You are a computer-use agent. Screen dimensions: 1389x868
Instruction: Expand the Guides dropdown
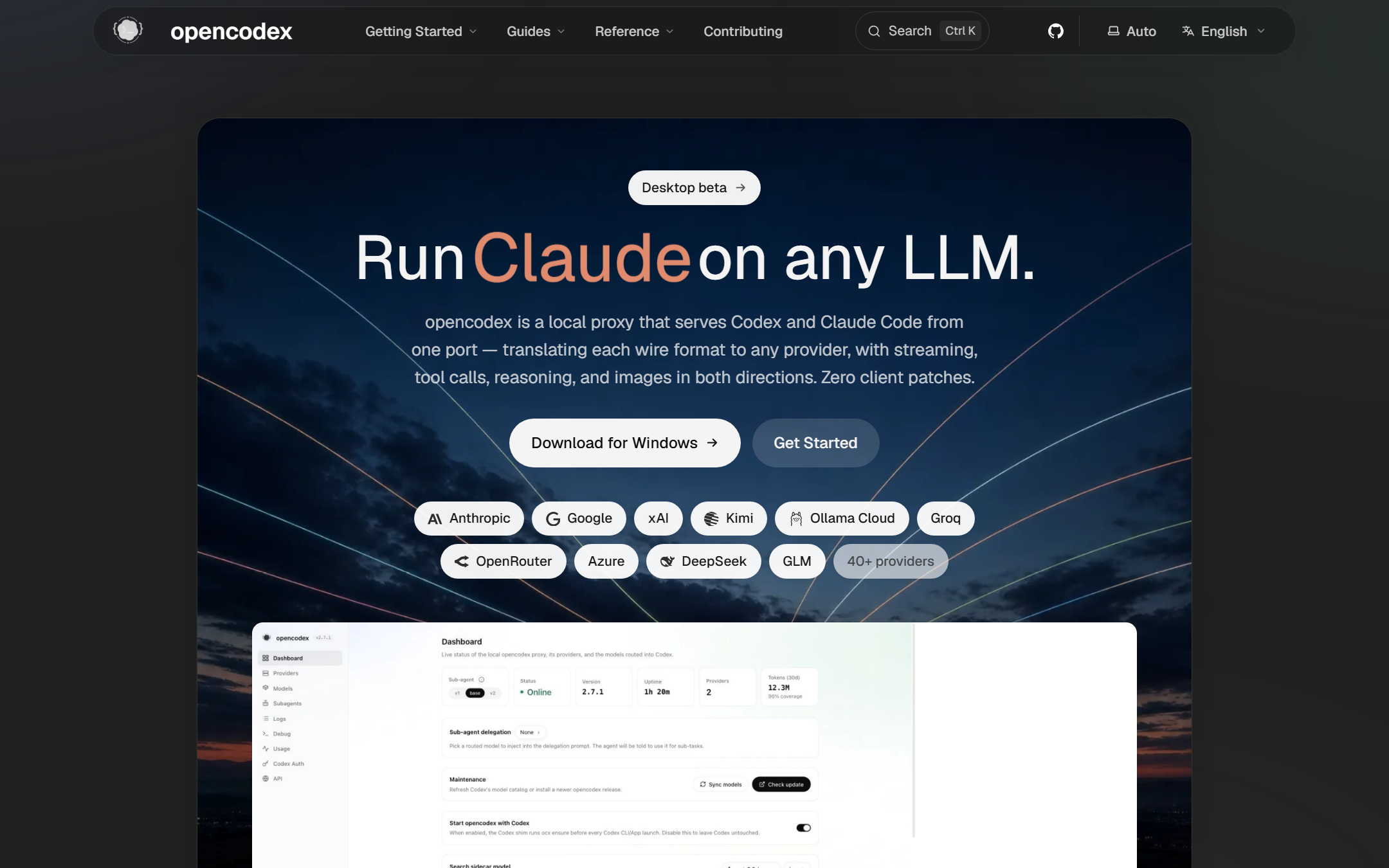[x=536, y=31]
